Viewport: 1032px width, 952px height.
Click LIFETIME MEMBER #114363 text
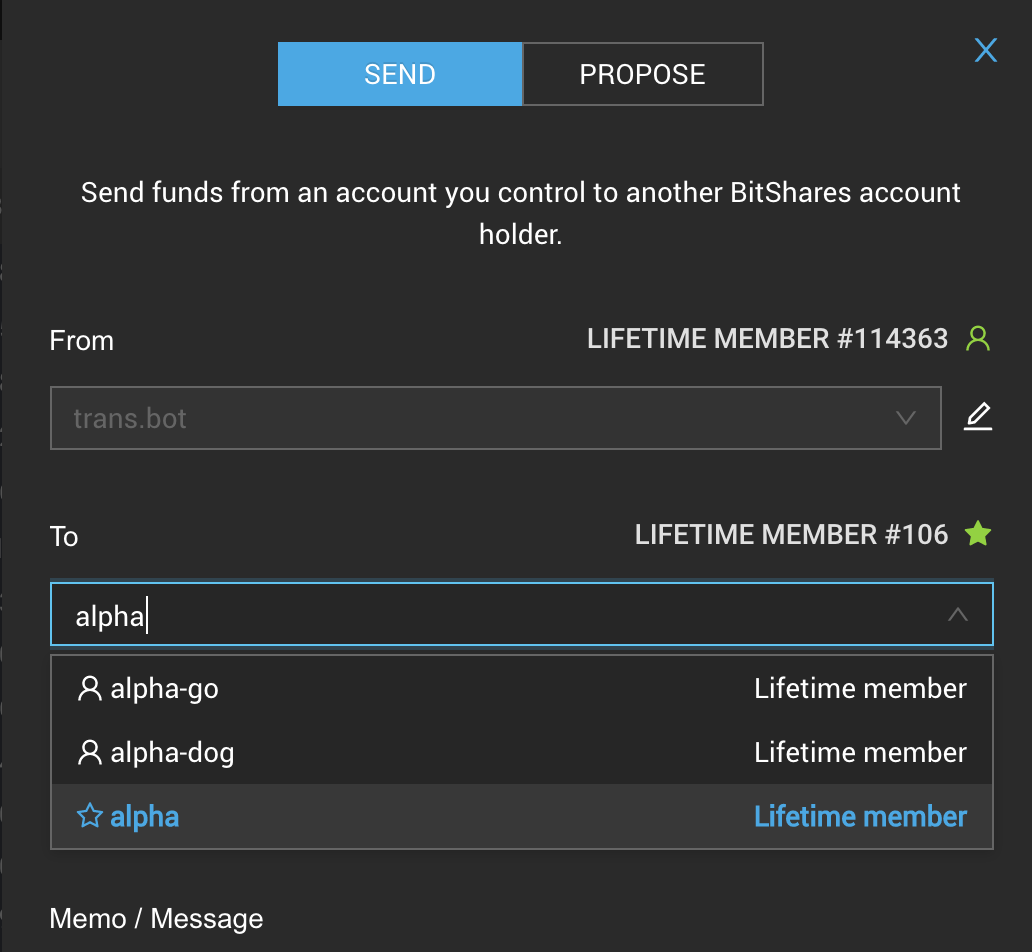767,338
